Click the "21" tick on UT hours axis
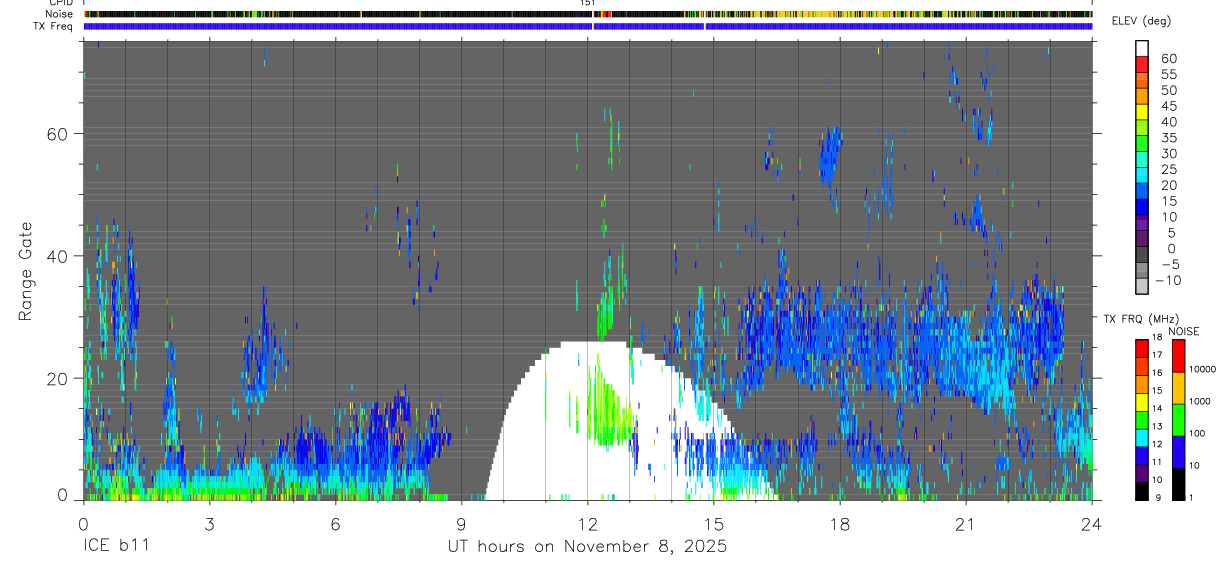The height and width of the screenshot is (567, 1228). (965, 525)
